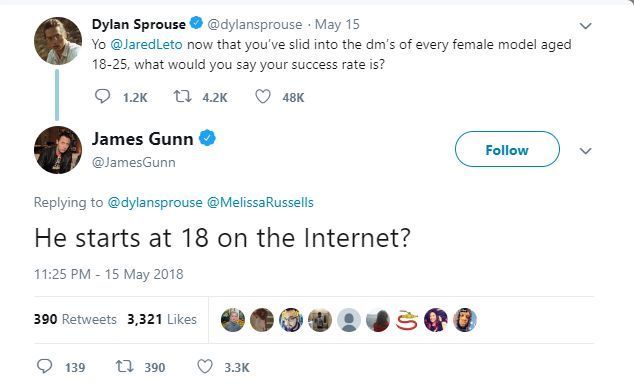Viewport: 634px width, 385px height.
Task: Follow James Gunn
Action: [507, 149]
